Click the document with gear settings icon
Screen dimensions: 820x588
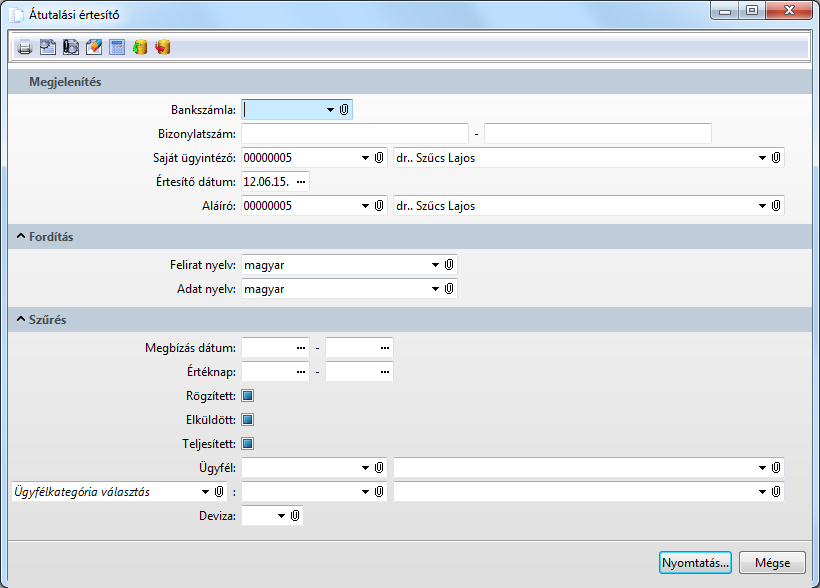tap(48, 48)
